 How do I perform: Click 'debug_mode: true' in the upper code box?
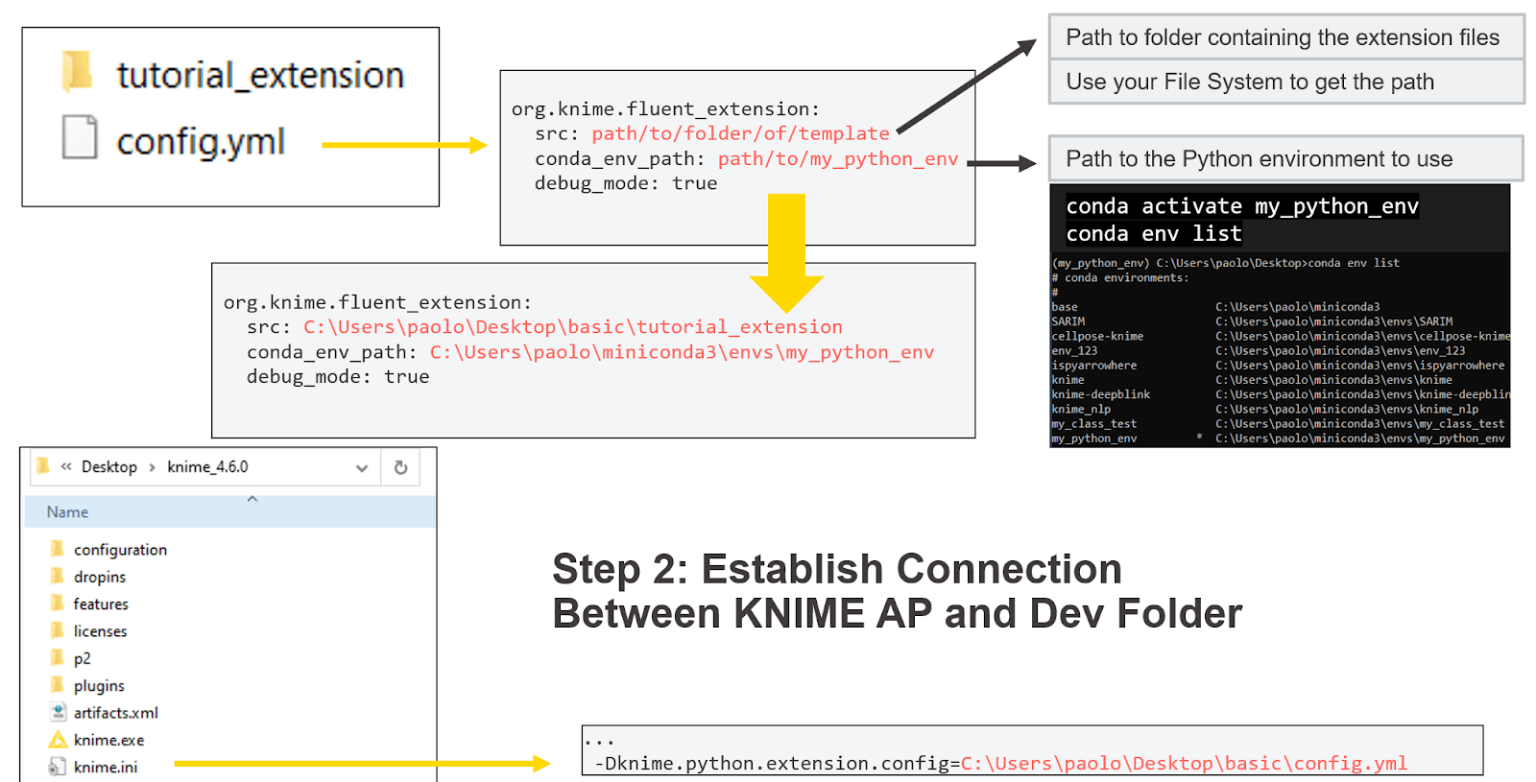[x=625, y=183]
